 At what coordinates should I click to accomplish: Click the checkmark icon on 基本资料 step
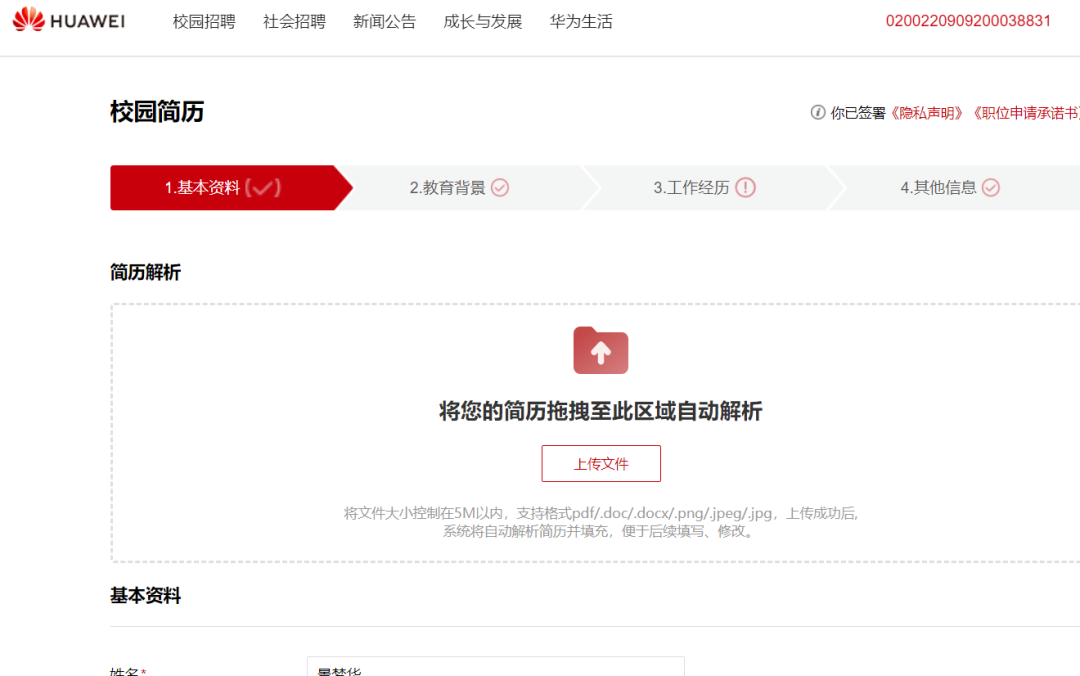tap(263, 187)
